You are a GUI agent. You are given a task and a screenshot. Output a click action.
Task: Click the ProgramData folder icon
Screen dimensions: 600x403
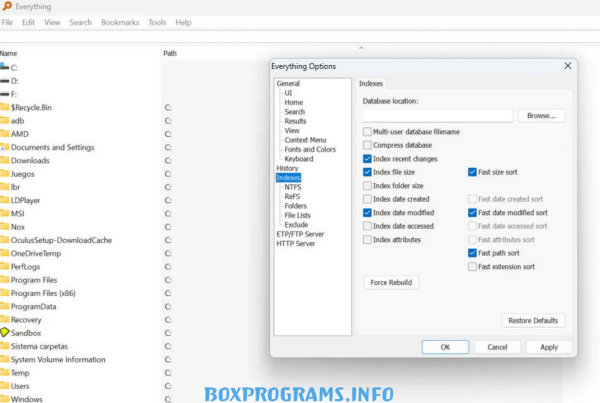point(4,306)
